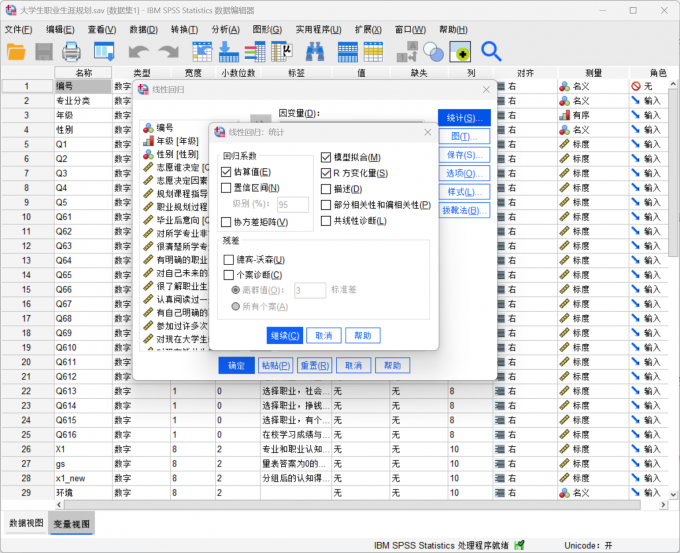Screen dimensions: 680x553
Task: Open the 文件(F) menu
Action: click(18, 29)
